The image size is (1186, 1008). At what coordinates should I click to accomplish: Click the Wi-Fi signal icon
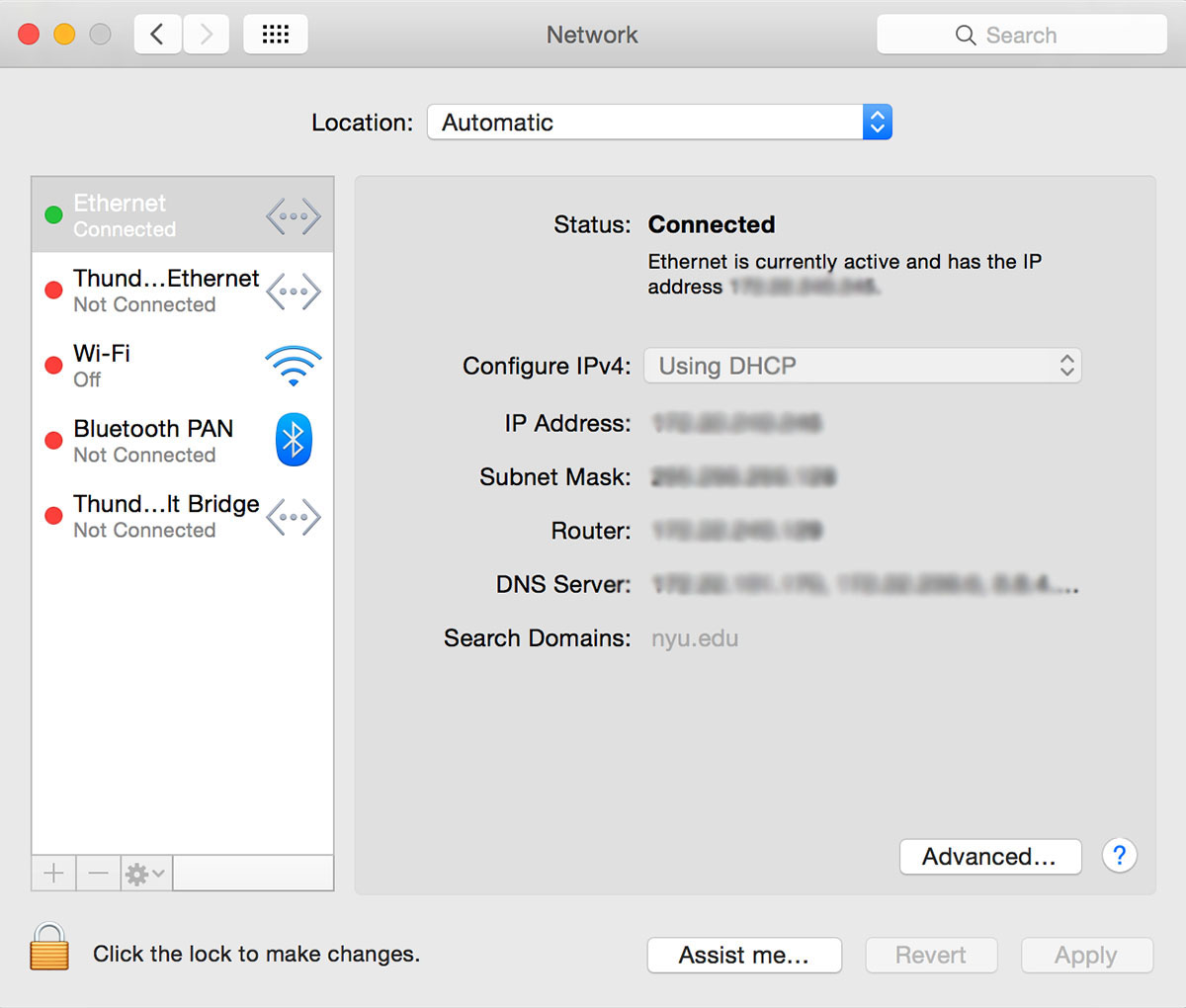tap(294, 366)
